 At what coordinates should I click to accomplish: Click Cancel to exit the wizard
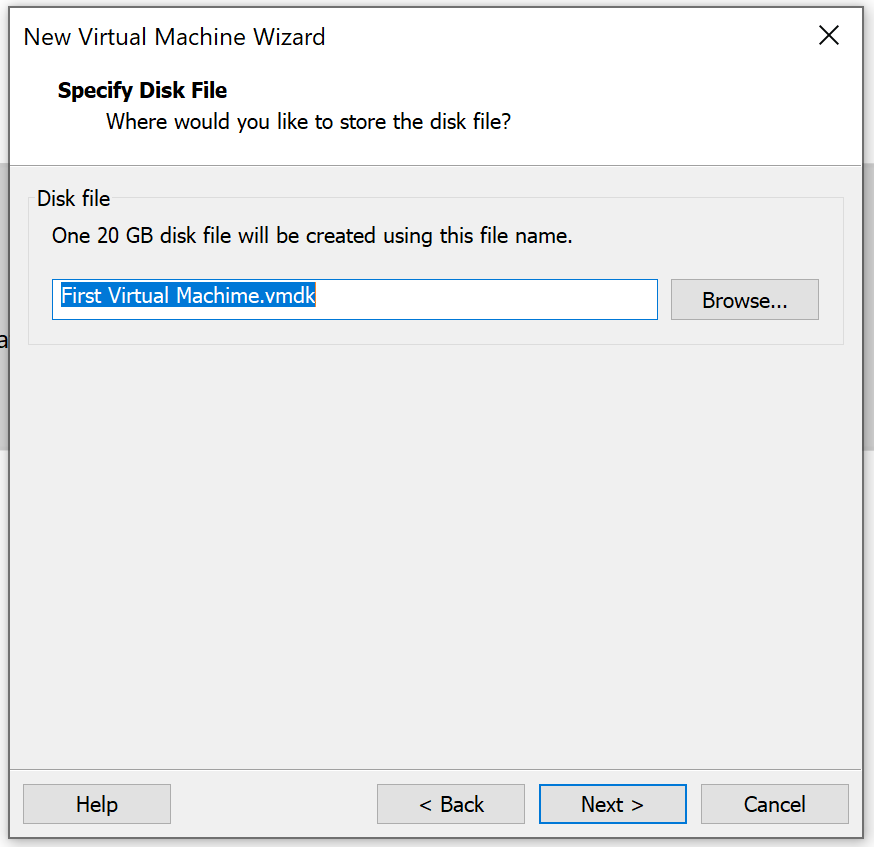[774, 804]
